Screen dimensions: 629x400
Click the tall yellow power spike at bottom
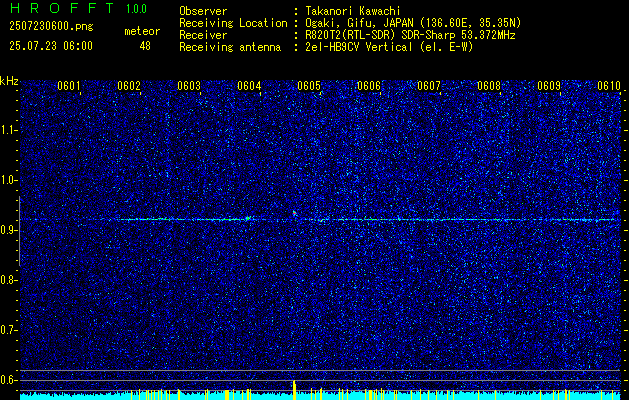(294, 390)
